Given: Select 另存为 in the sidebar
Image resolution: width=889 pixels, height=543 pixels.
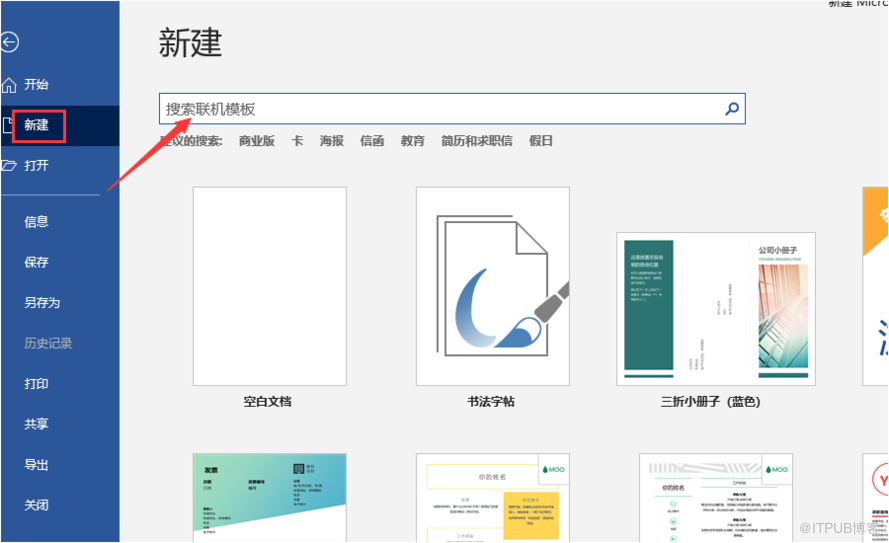Looking at the screenshot, I should (42, 303).
